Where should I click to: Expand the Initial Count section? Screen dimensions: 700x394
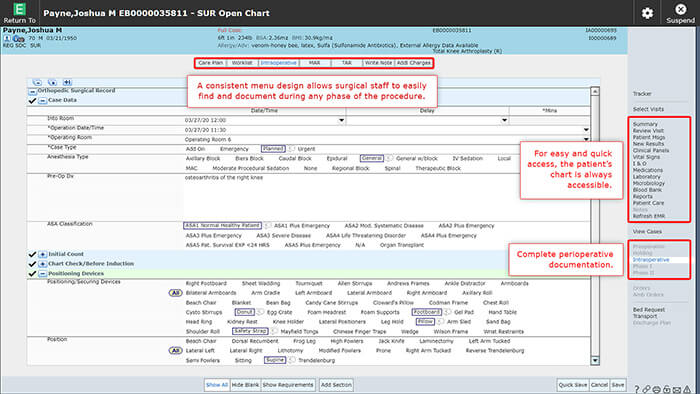[x=42, y=254]
